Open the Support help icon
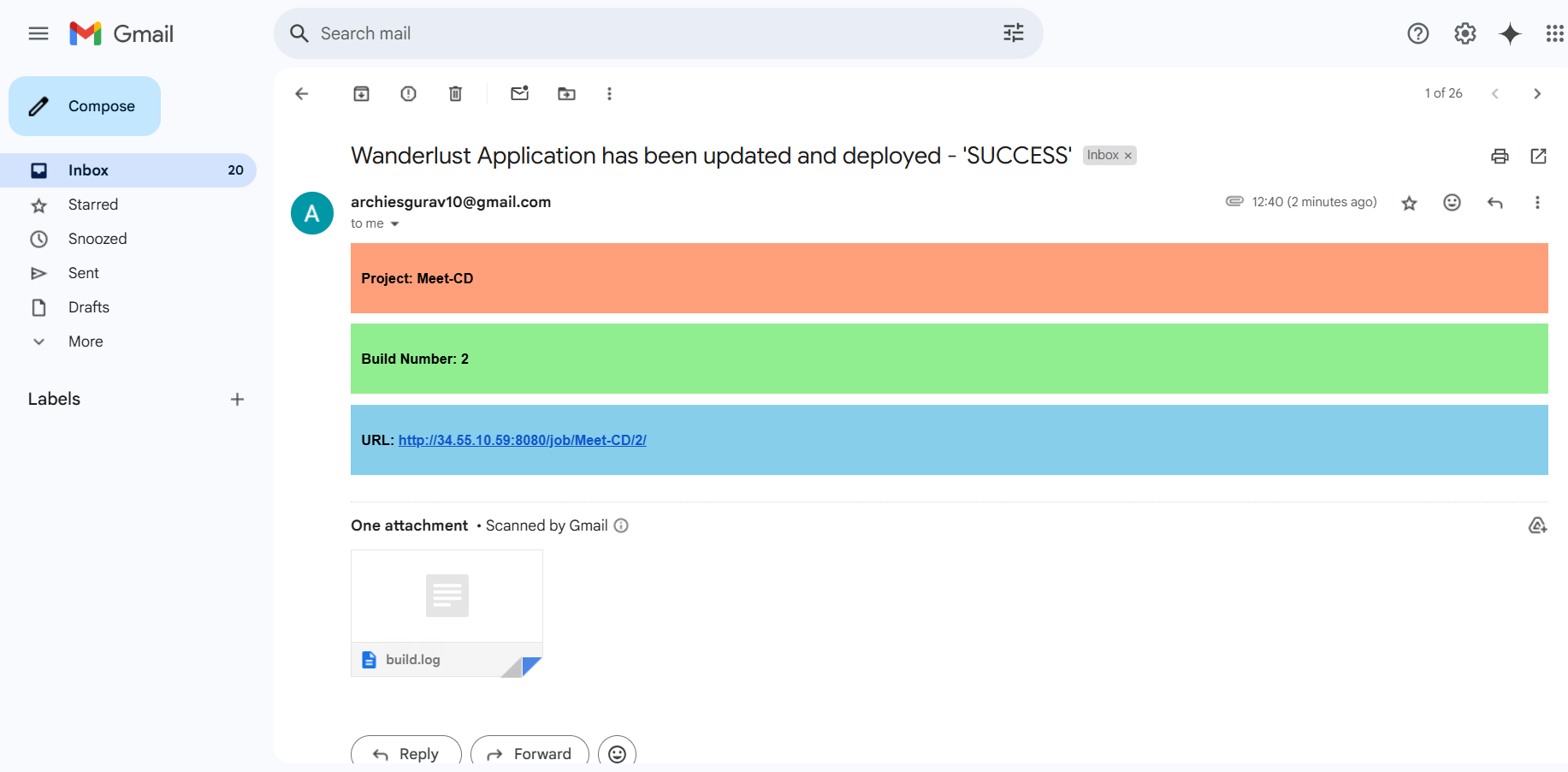This screenshot has width=1568, height=772. (1418, 33)
